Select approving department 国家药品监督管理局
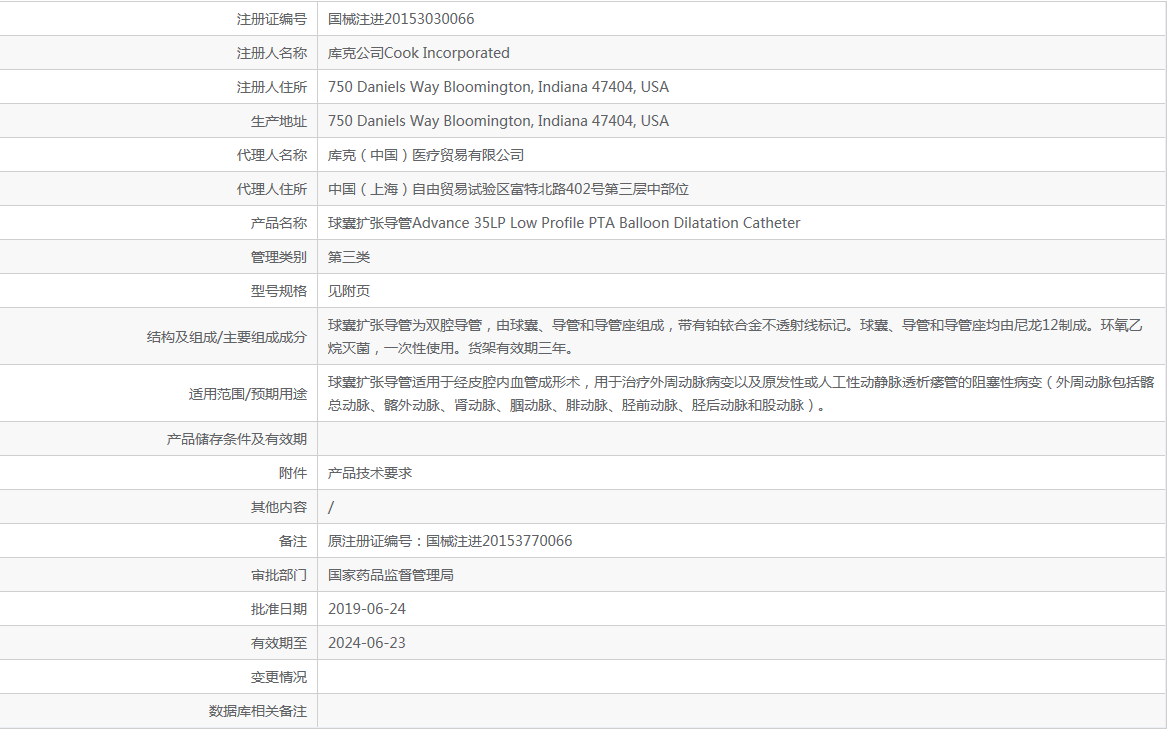Screen dimensions: 1167x734 391,575
